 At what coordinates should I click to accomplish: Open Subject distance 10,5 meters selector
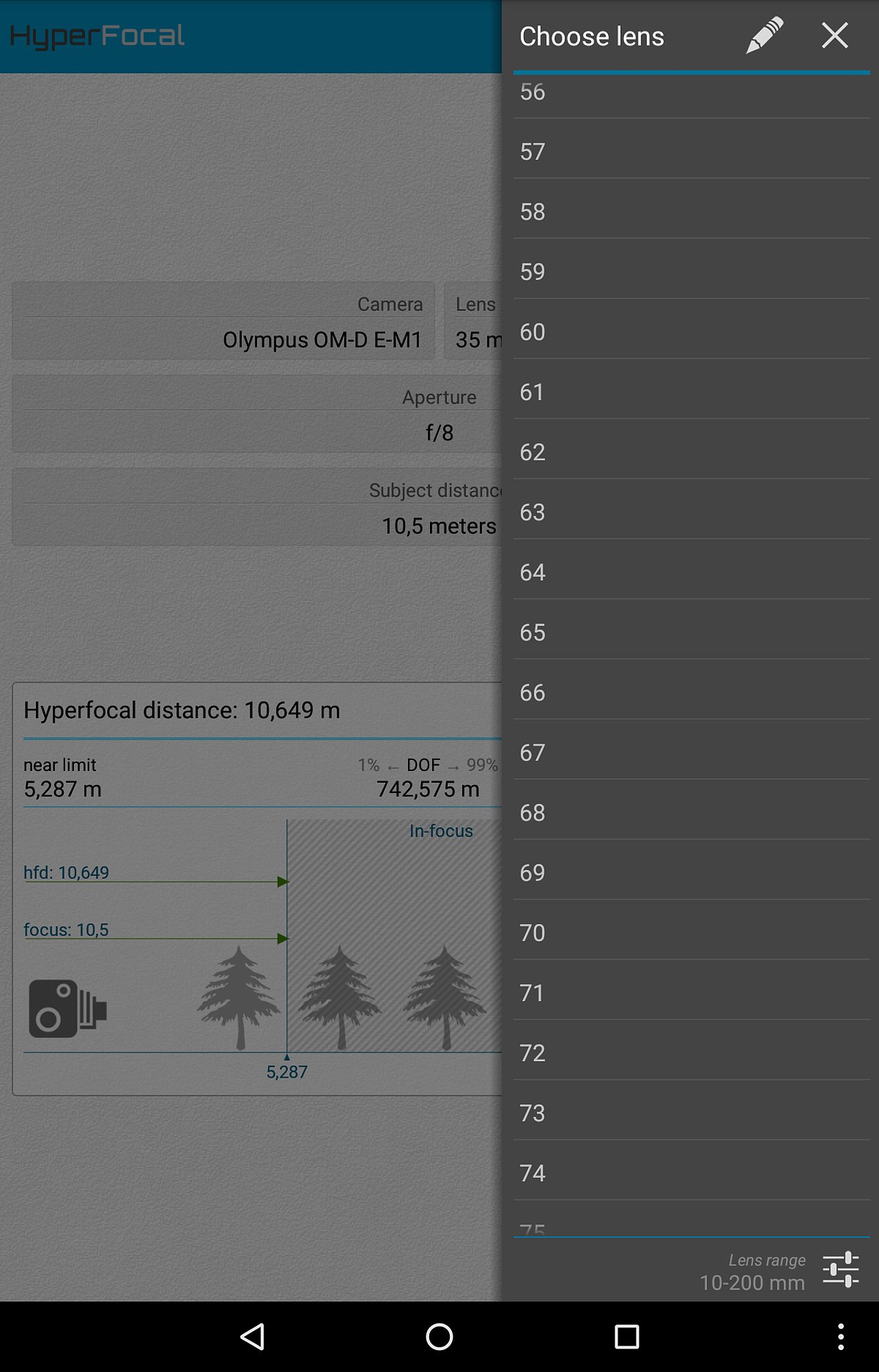point(257,508)
